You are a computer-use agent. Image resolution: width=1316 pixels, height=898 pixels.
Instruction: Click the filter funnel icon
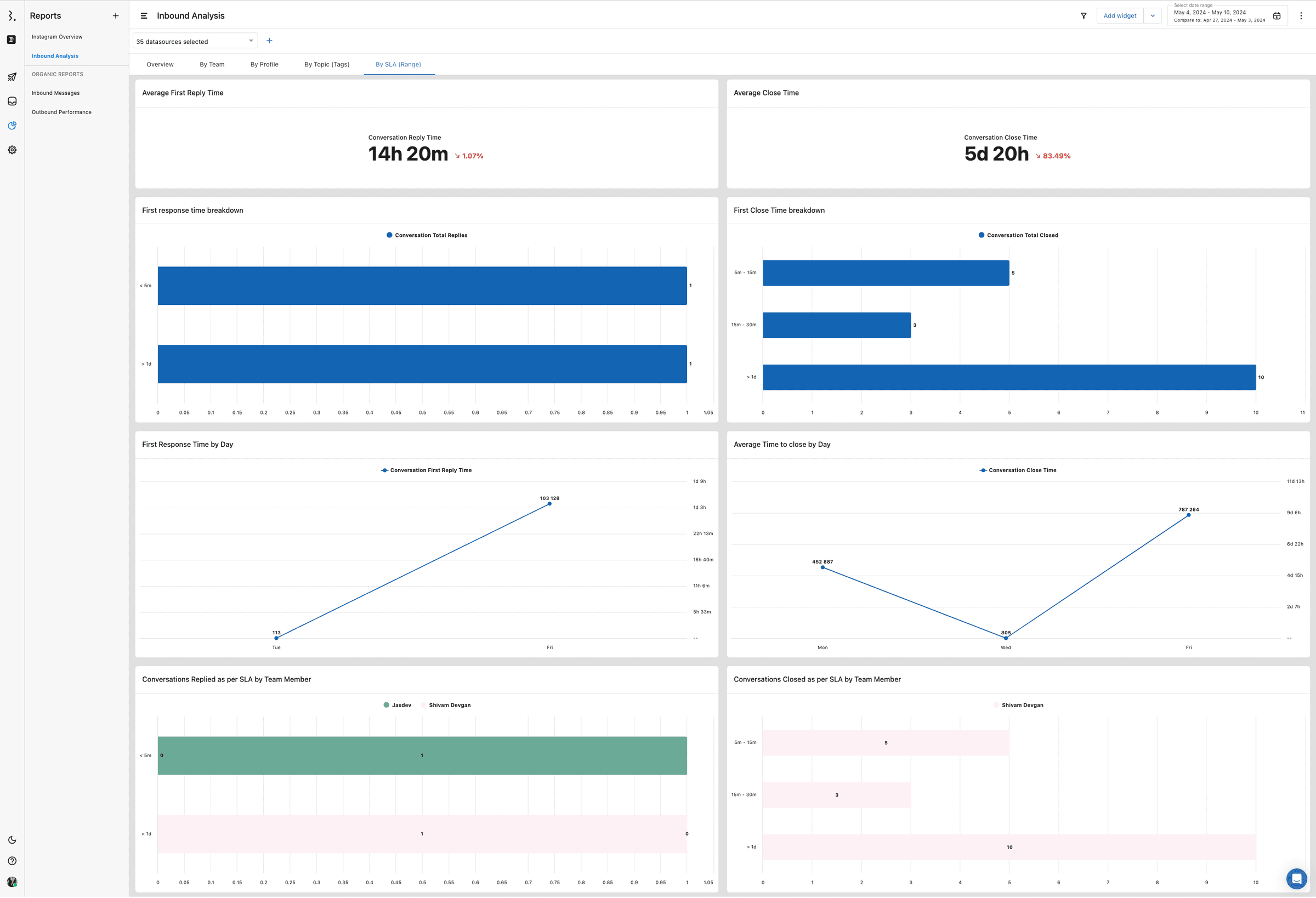(1084, 16)
